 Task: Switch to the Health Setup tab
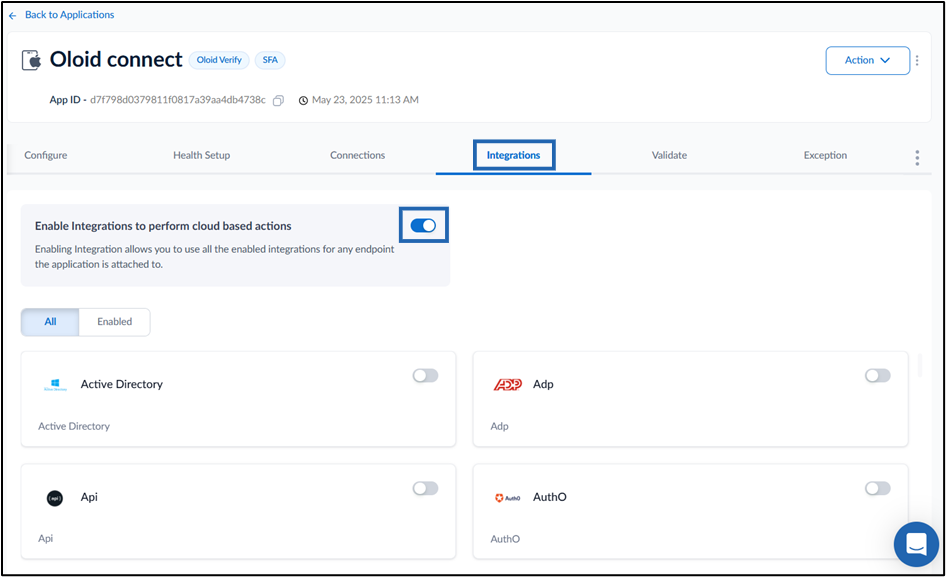coord(202,155)
